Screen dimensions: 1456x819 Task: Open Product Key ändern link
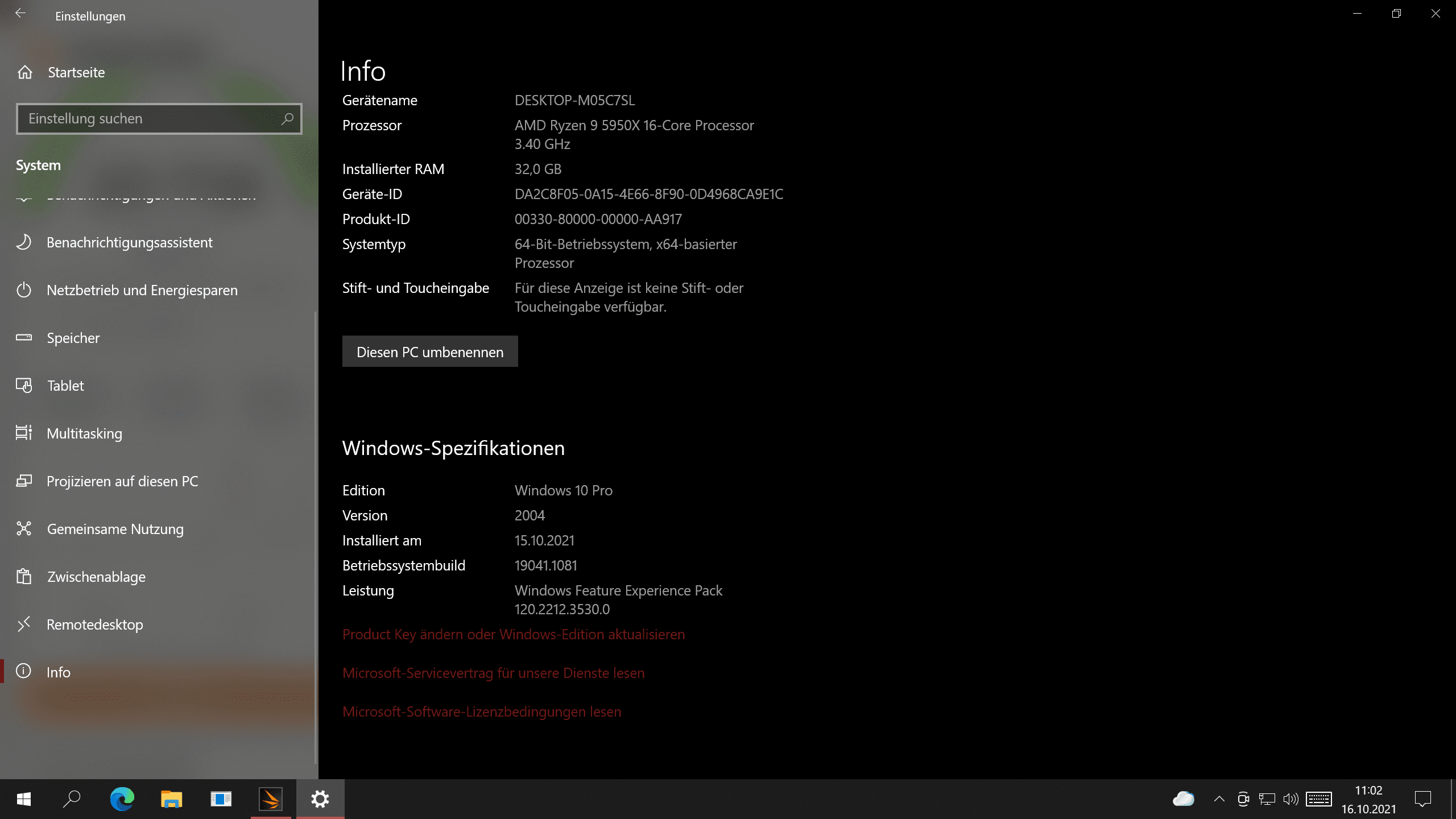pyautogui.click(x=514, y=634)
